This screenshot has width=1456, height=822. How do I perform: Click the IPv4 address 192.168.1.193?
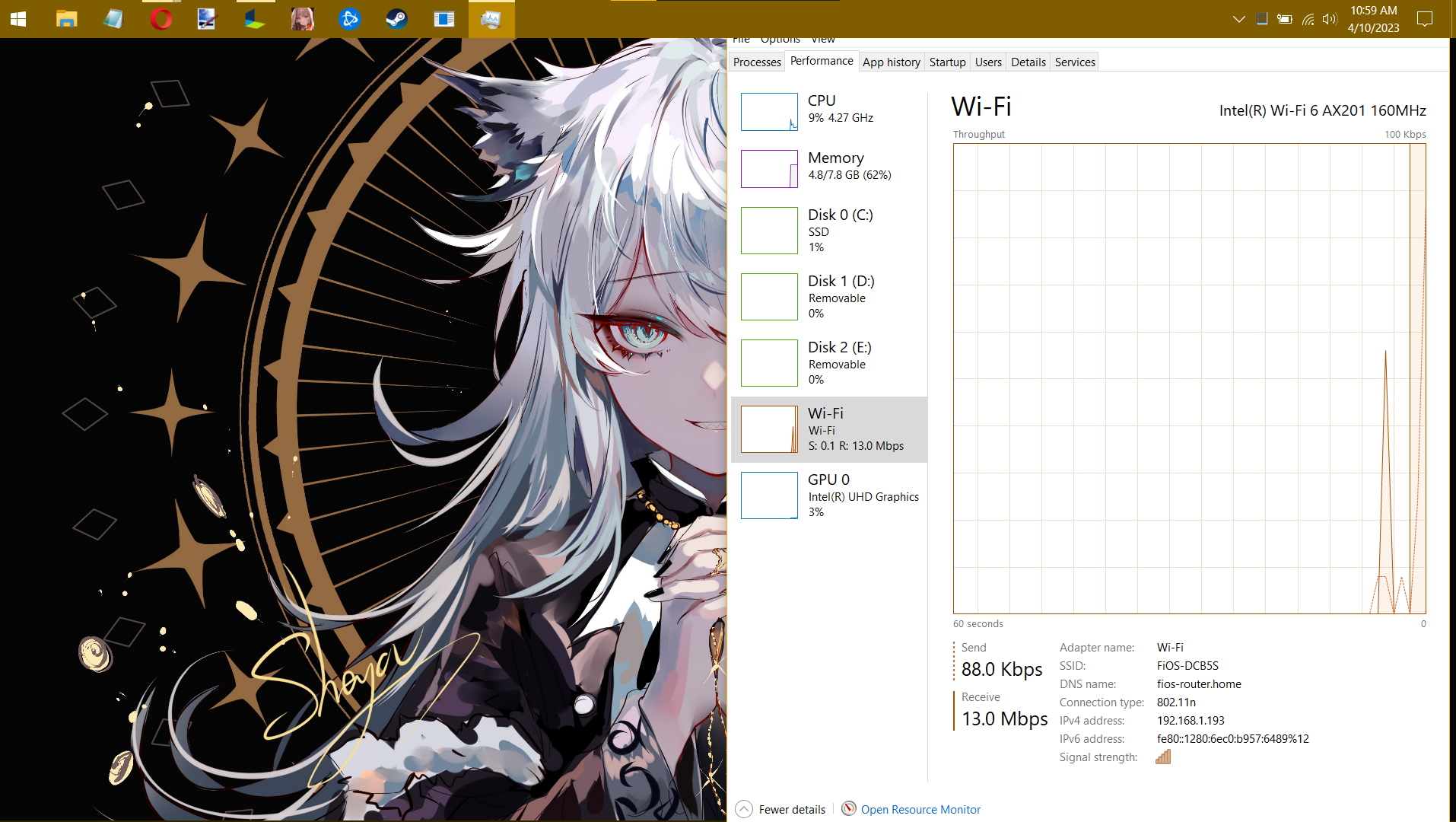1191,720
